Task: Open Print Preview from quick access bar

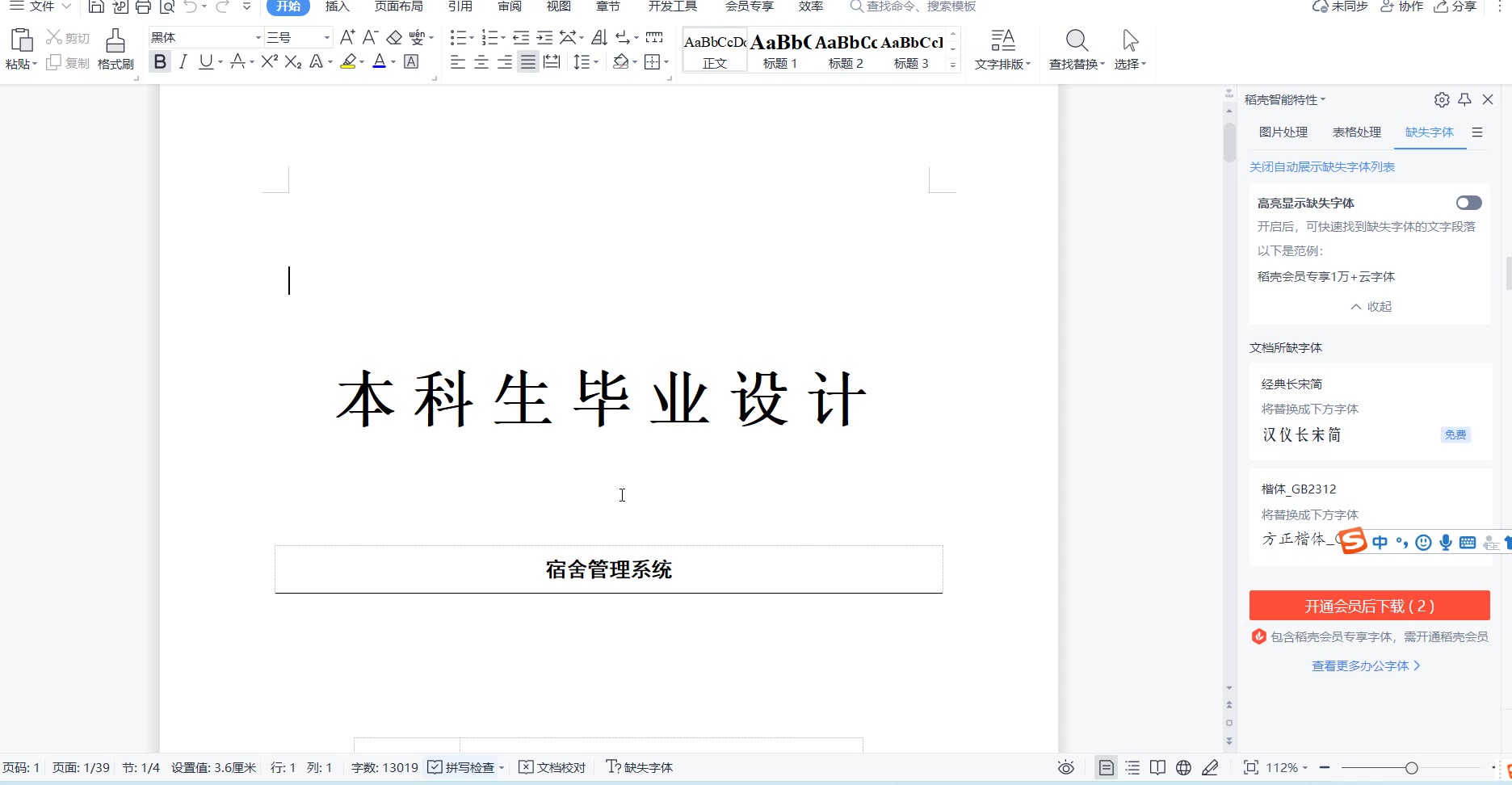Action: 166,6
